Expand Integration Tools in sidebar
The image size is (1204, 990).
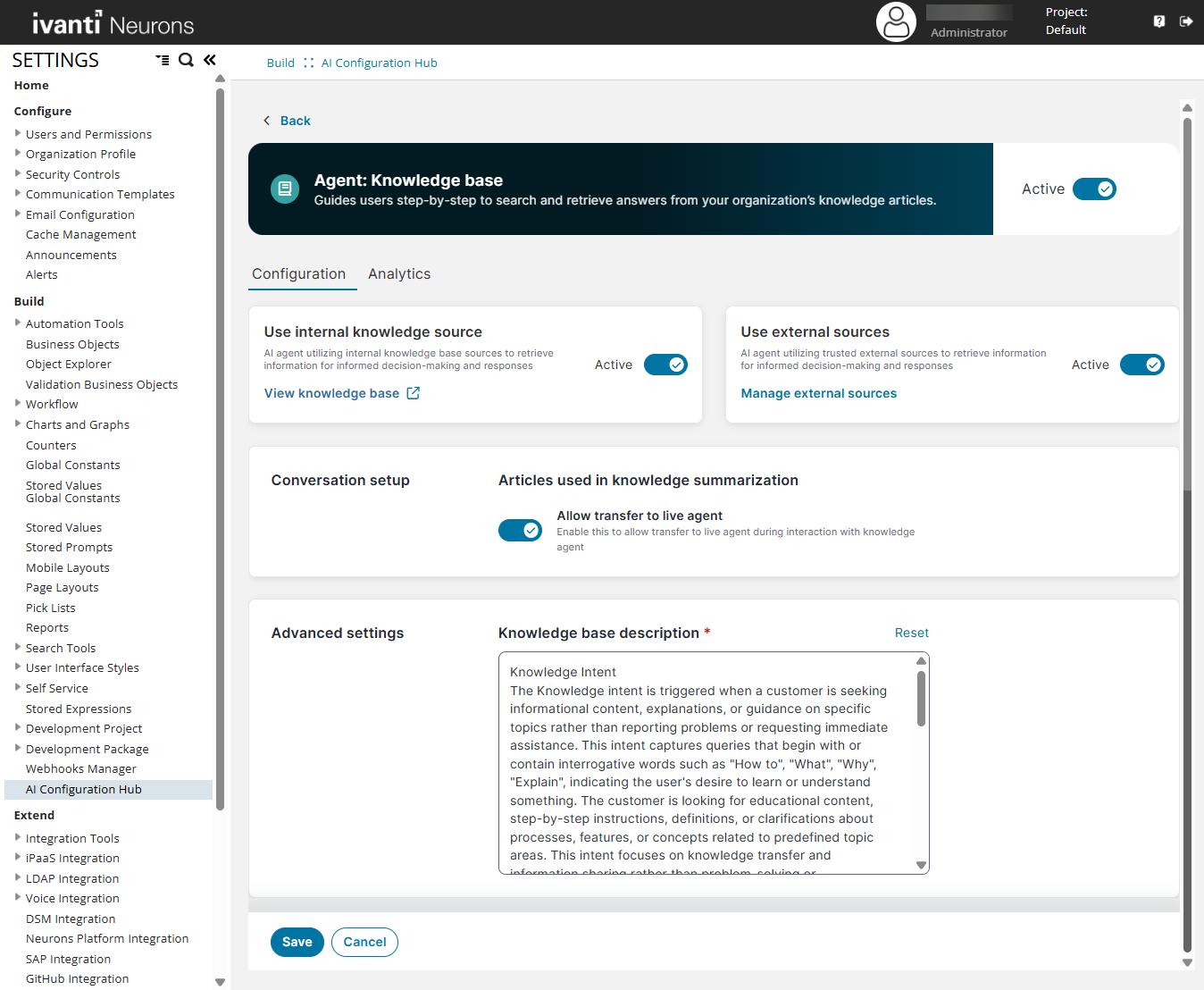(18, 838)
